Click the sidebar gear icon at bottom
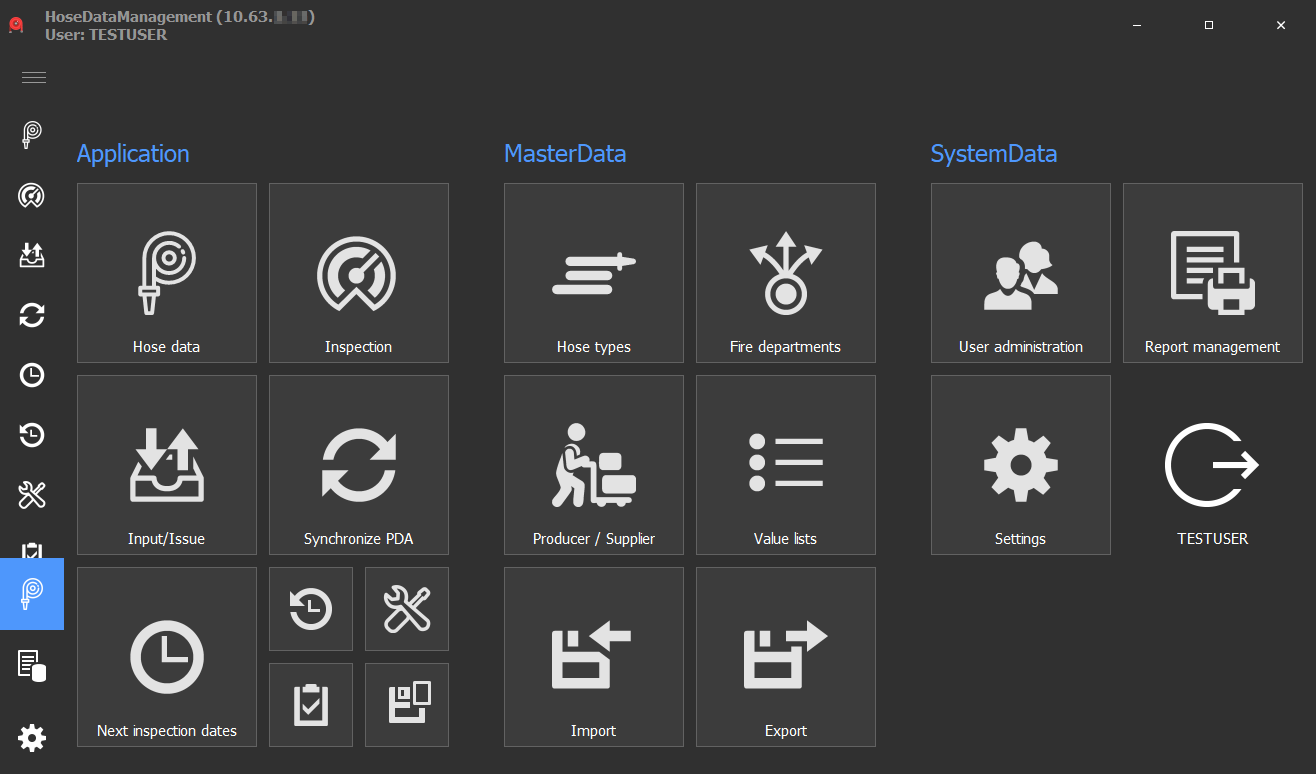 pyautogui.click(x=32, y=738)
